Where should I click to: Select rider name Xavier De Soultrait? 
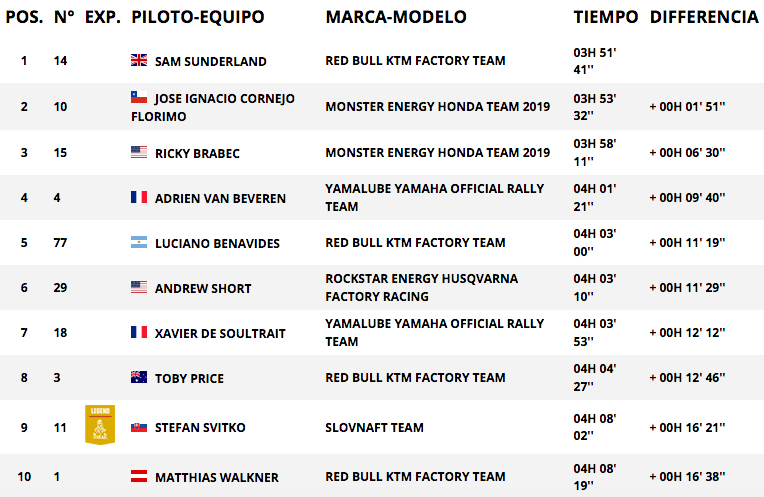point(220,333)
